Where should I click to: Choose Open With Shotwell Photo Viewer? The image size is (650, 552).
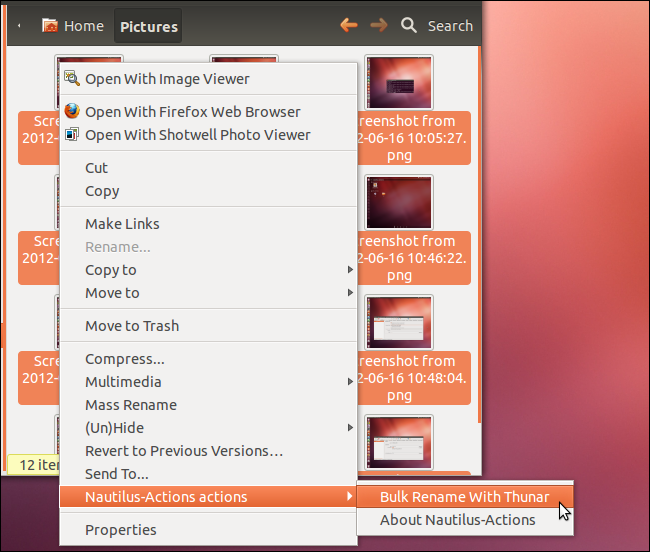[208, 135]
